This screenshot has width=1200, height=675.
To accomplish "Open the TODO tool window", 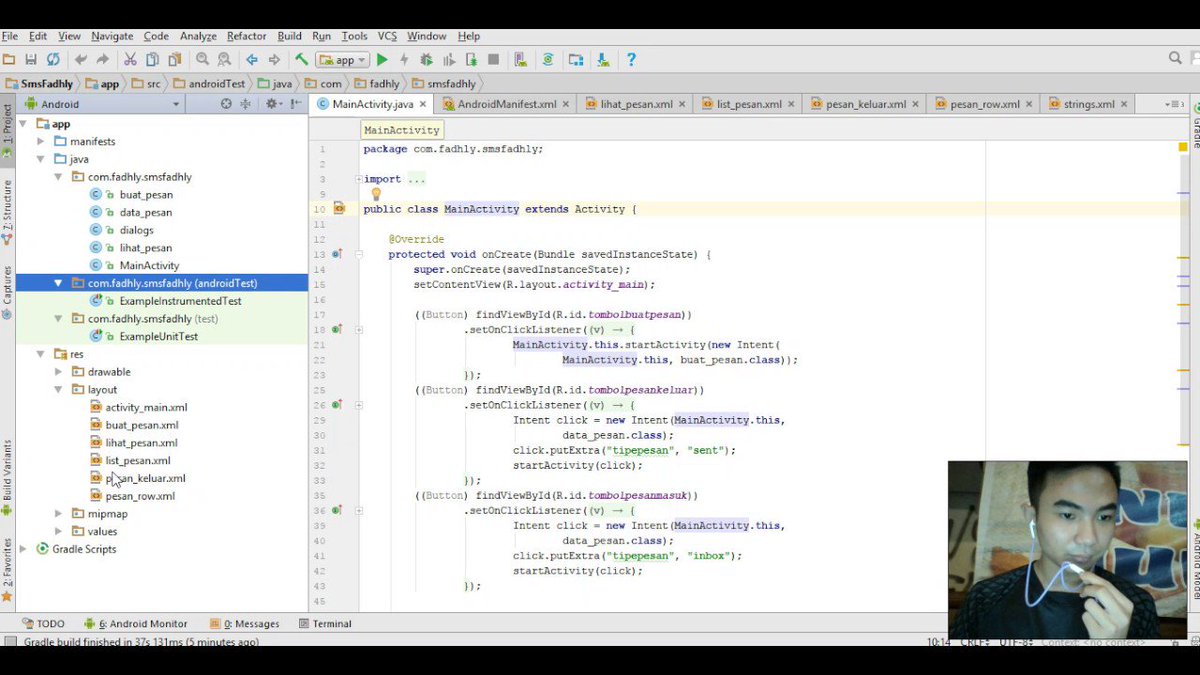I will [41, 623].
